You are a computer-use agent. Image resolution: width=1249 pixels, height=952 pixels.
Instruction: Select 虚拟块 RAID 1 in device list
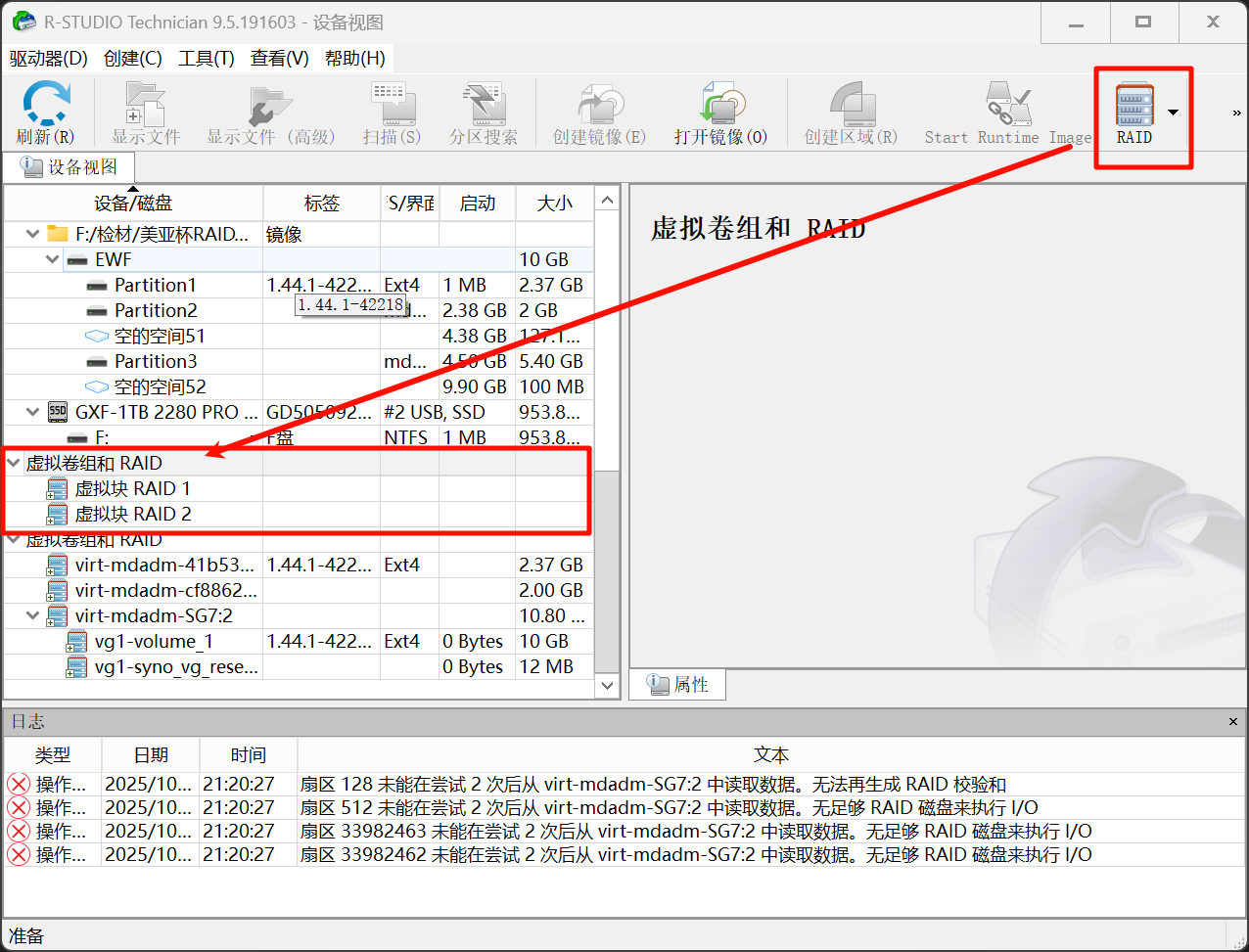point(132,488)
